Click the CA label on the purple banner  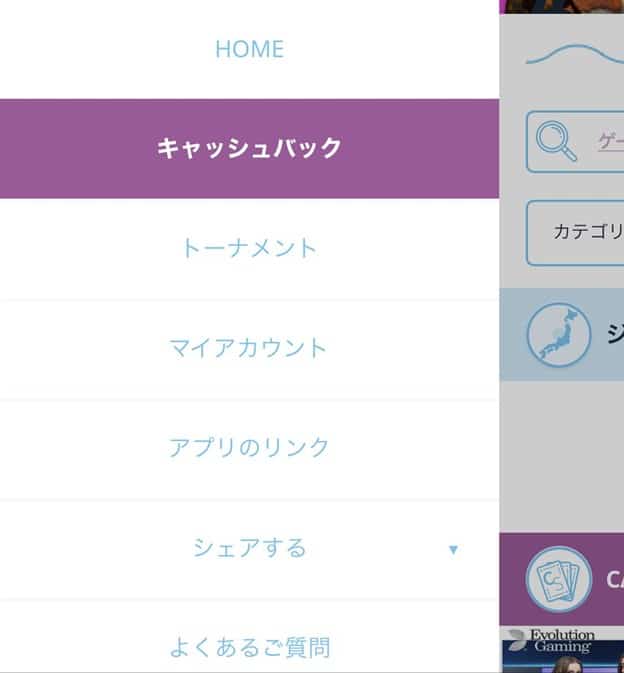pos(614,579)
